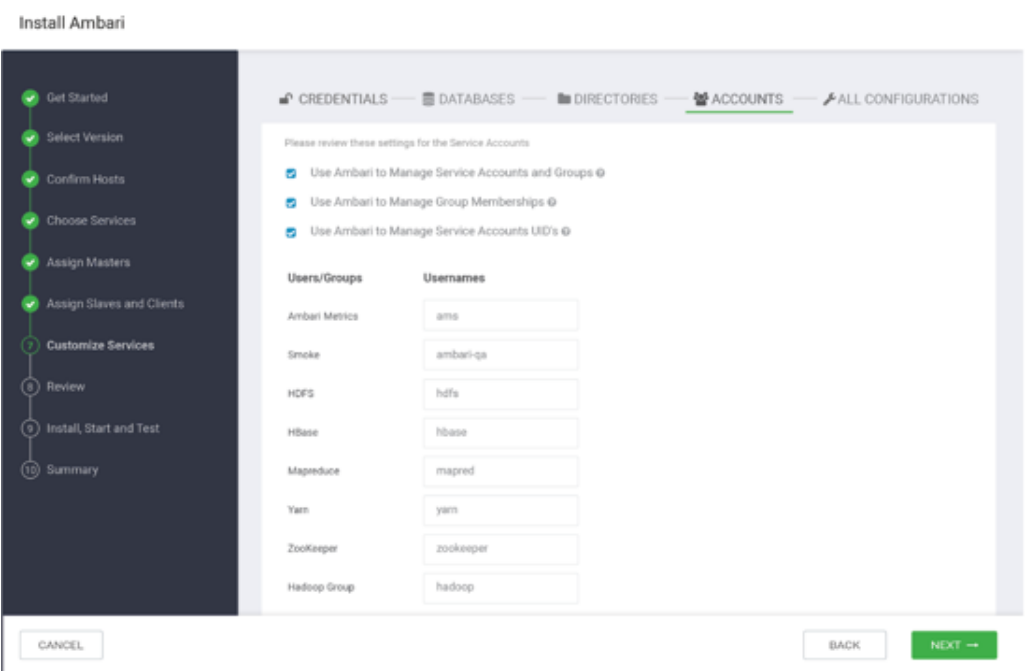Go to Get Started step

(77, 98)
